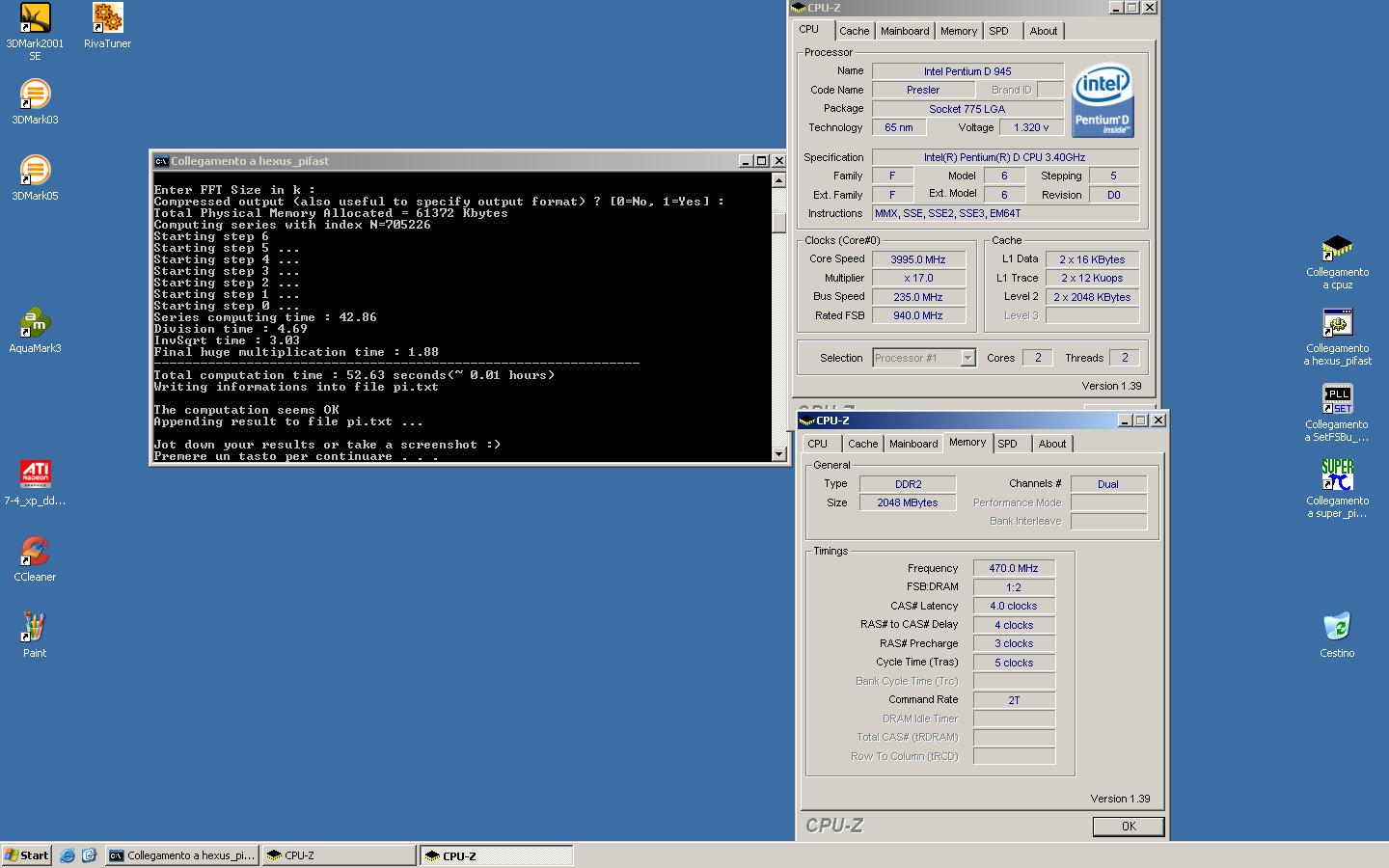
Task: Select the ATI 7-4_xp_dd driver icon
Action: [35, 475]
